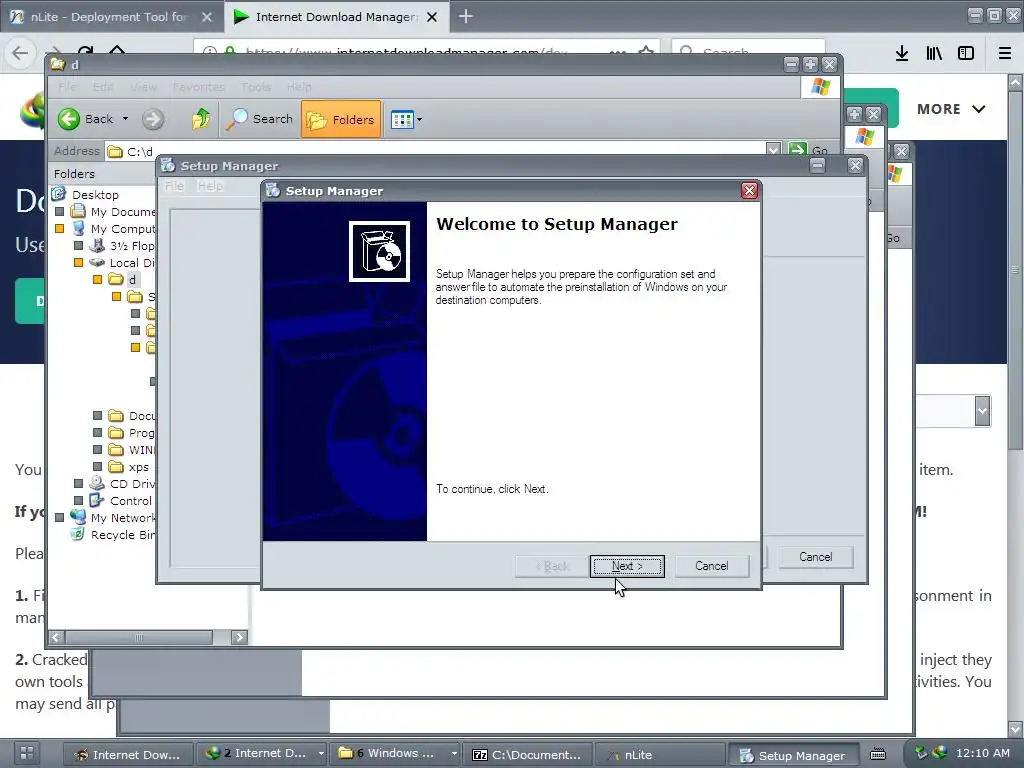The image size is (1024, 768).
Task: Toggle the Folders pane button
Action: 341,120
